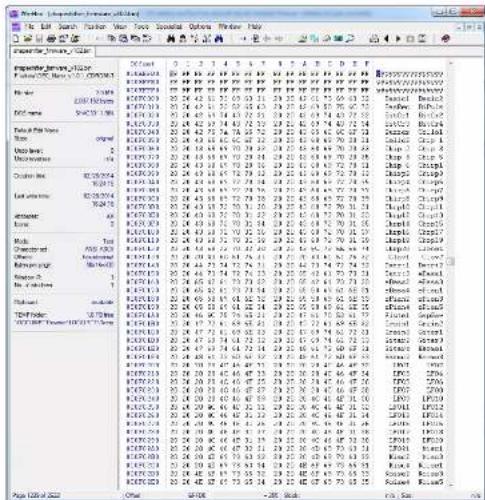Screen dimensions: 485x500
Task: Click the calculator toolbar icon
Action: pos(374,39)
